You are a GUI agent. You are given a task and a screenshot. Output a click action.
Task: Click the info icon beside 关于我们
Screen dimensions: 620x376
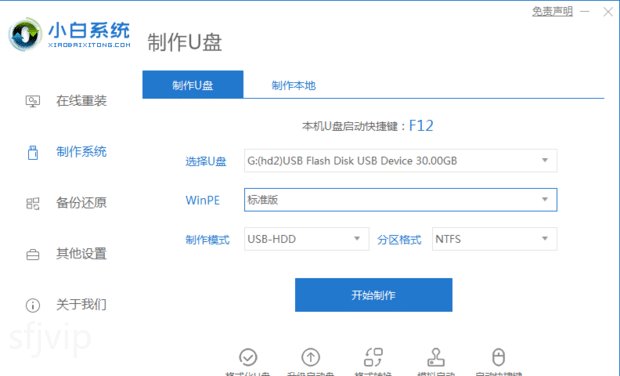click(x=33, y=305)
